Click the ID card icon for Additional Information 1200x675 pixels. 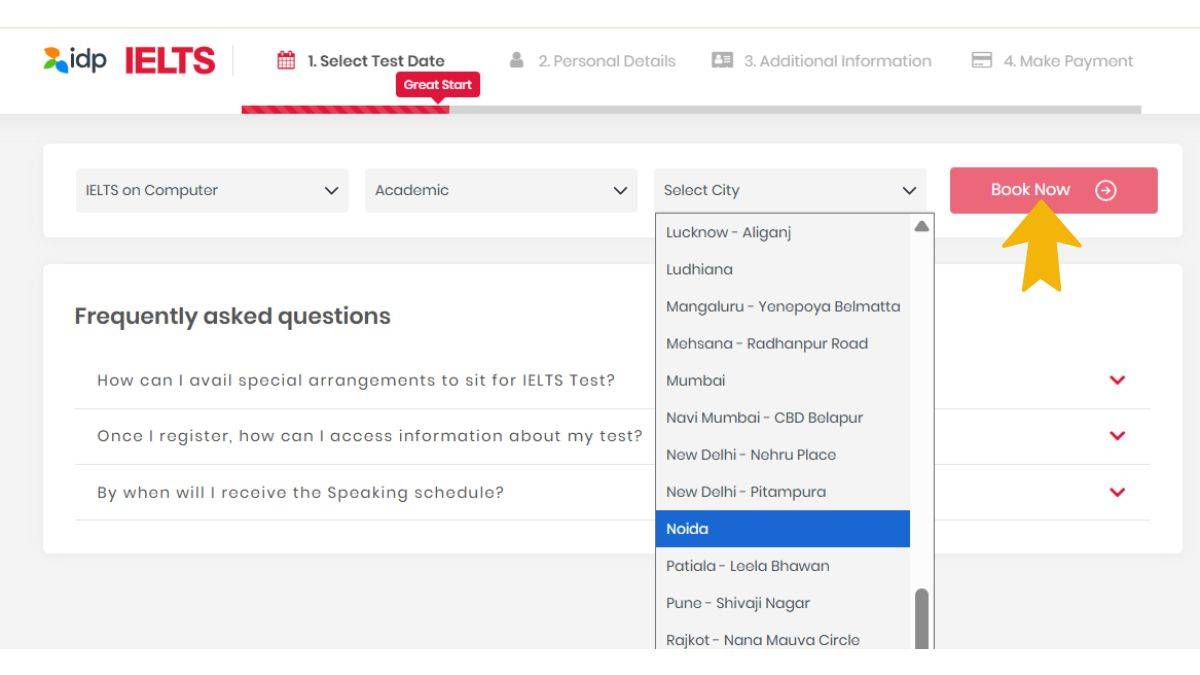point(722,60)
